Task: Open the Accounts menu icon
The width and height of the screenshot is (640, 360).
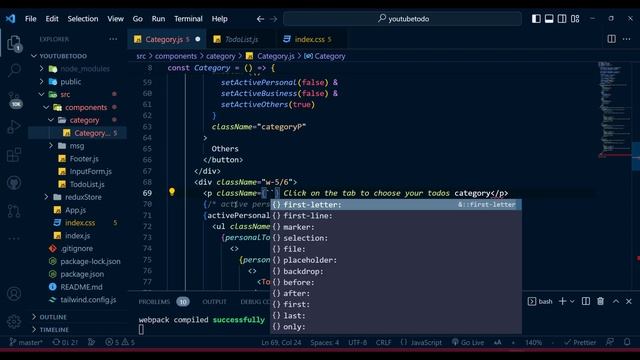Action: click(14, 293)
